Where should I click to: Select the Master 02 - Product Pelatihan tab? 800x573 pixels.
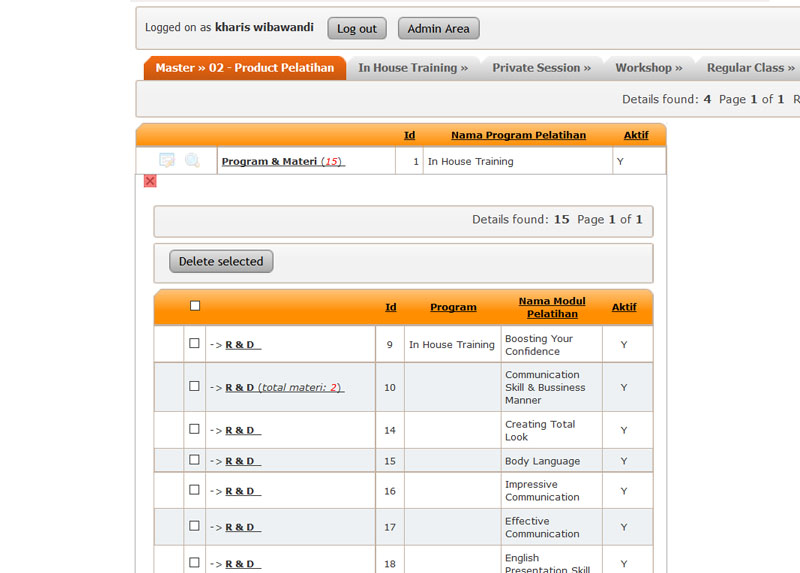(x=245, y=68)
